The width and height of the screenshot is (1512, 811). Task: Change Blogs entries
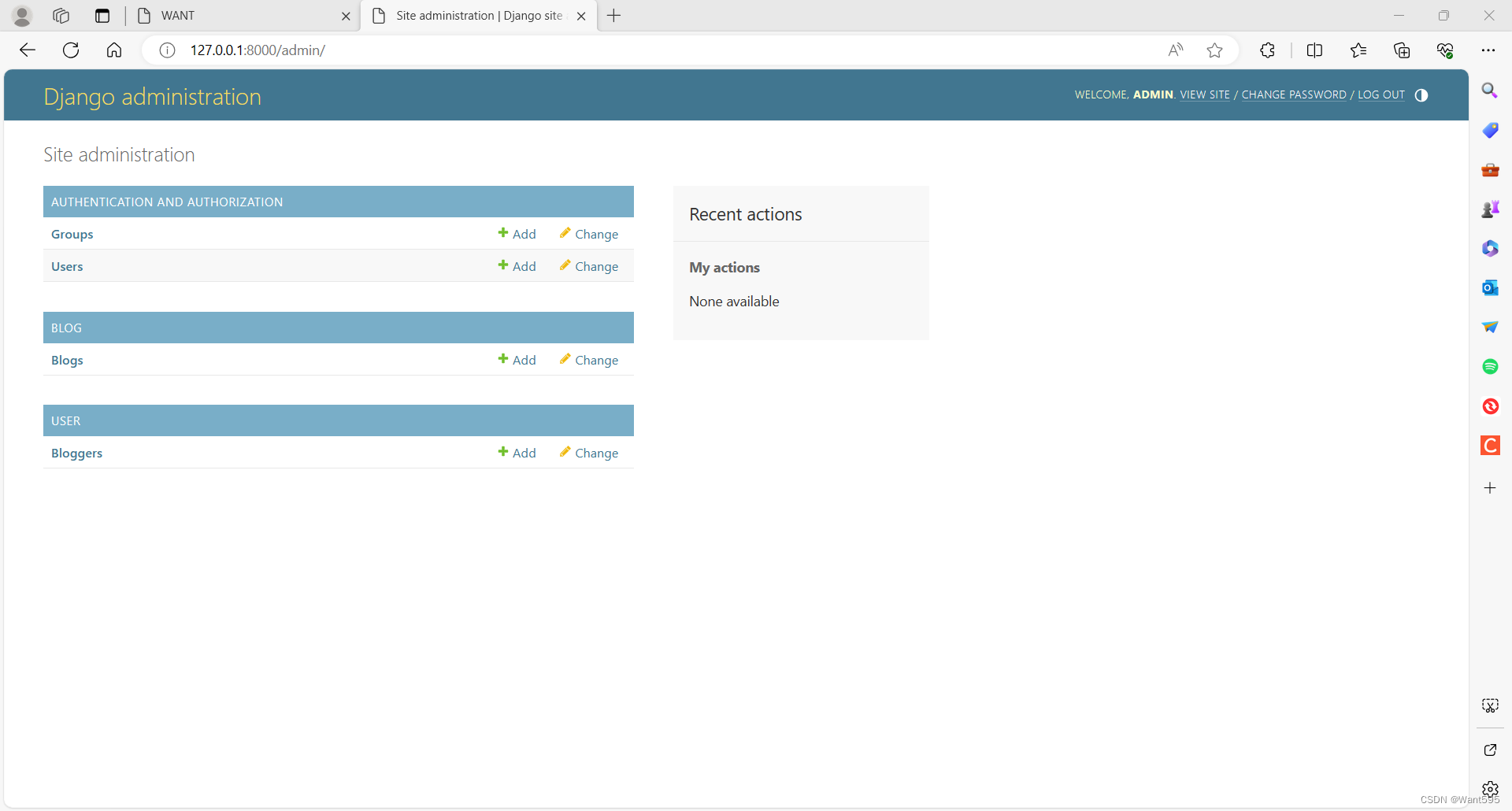[589, 361]
